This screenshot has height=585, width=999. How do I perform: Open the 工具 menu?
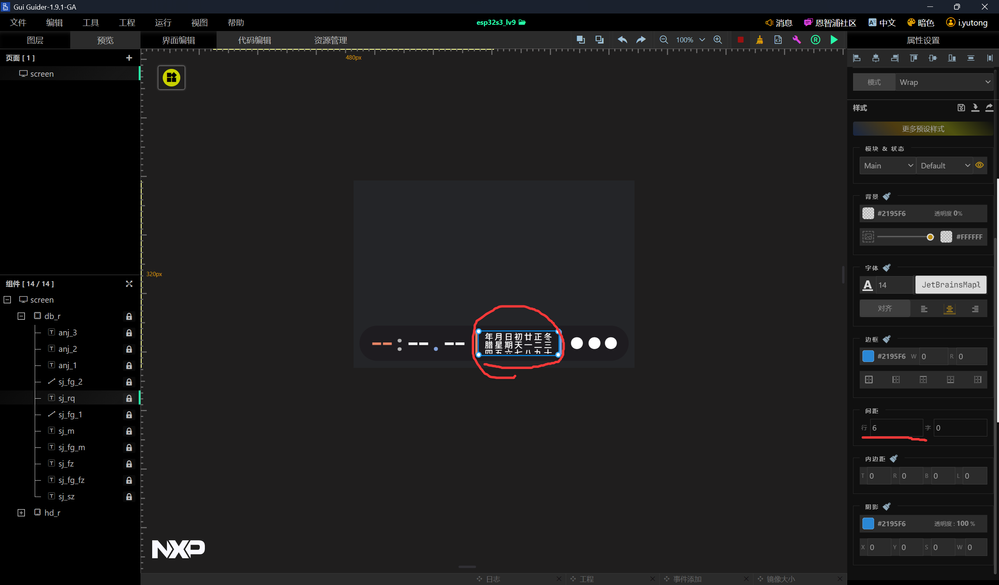[90, 22]
